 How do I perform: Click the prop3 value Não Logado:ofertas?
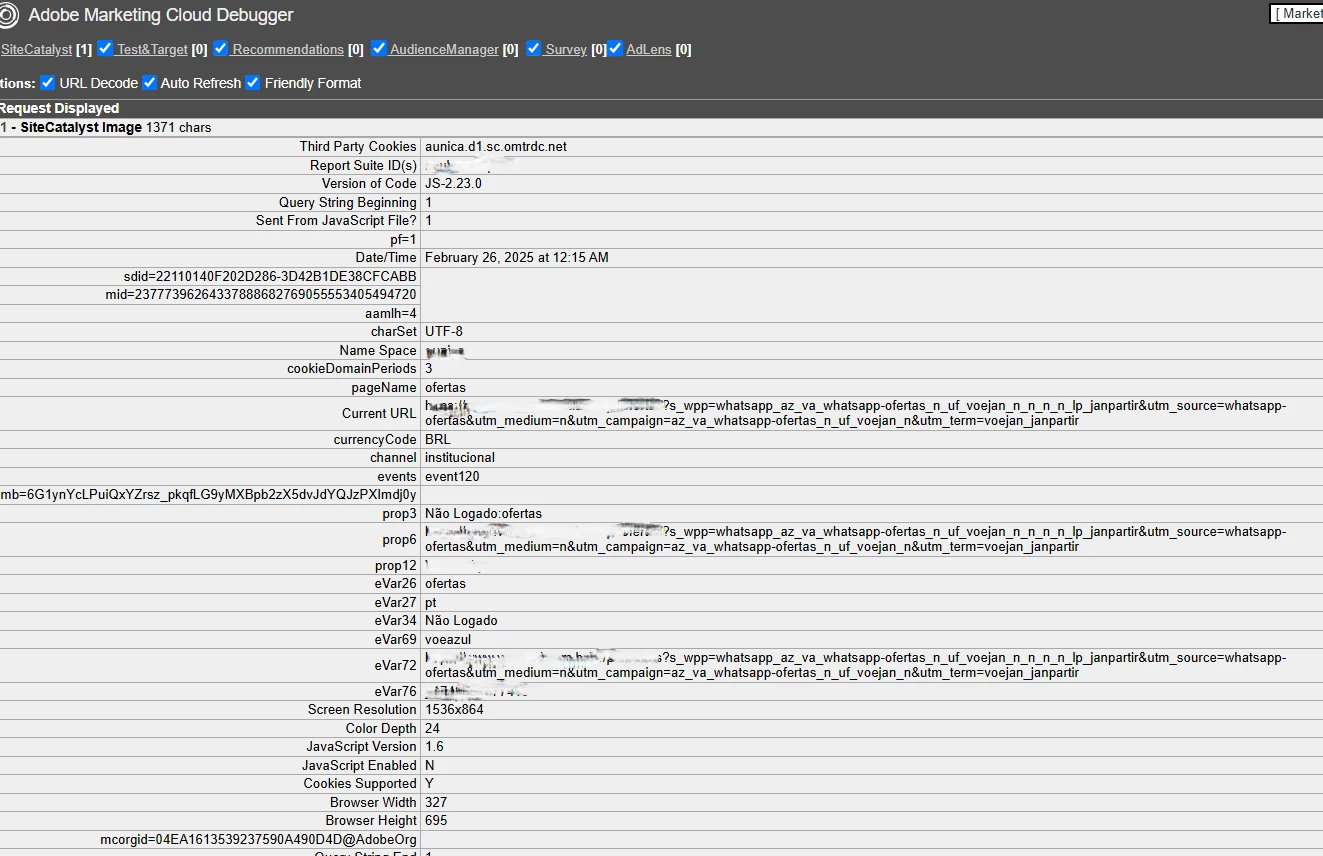pos(483,513)
